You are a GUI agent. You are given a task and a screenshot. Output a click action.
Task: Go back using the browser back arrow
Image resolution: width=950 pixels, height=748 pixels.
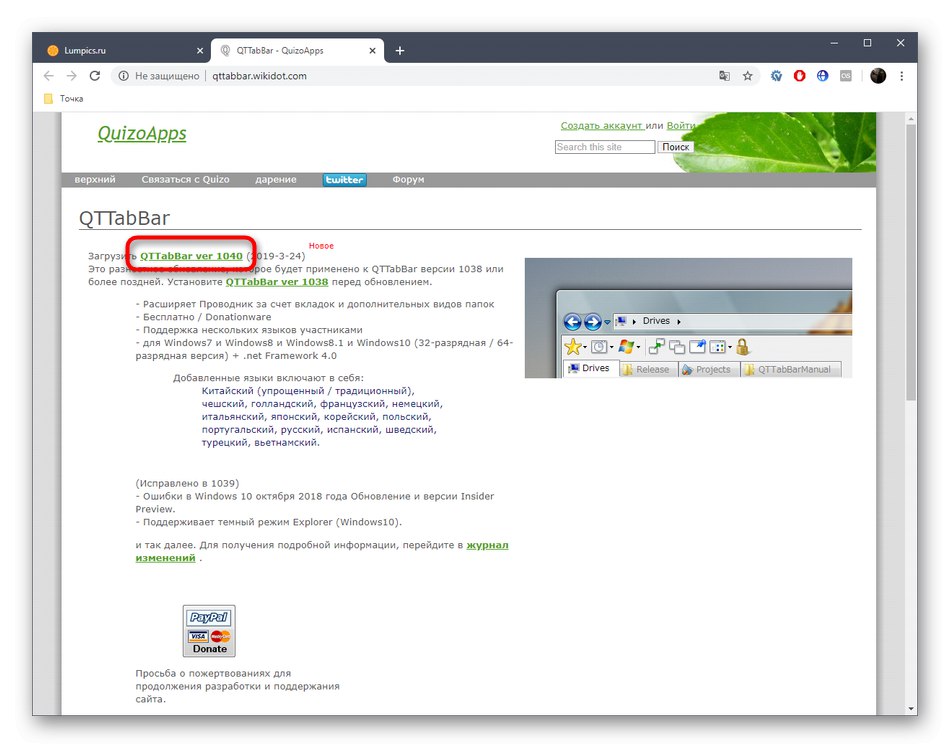coord(48,76)
